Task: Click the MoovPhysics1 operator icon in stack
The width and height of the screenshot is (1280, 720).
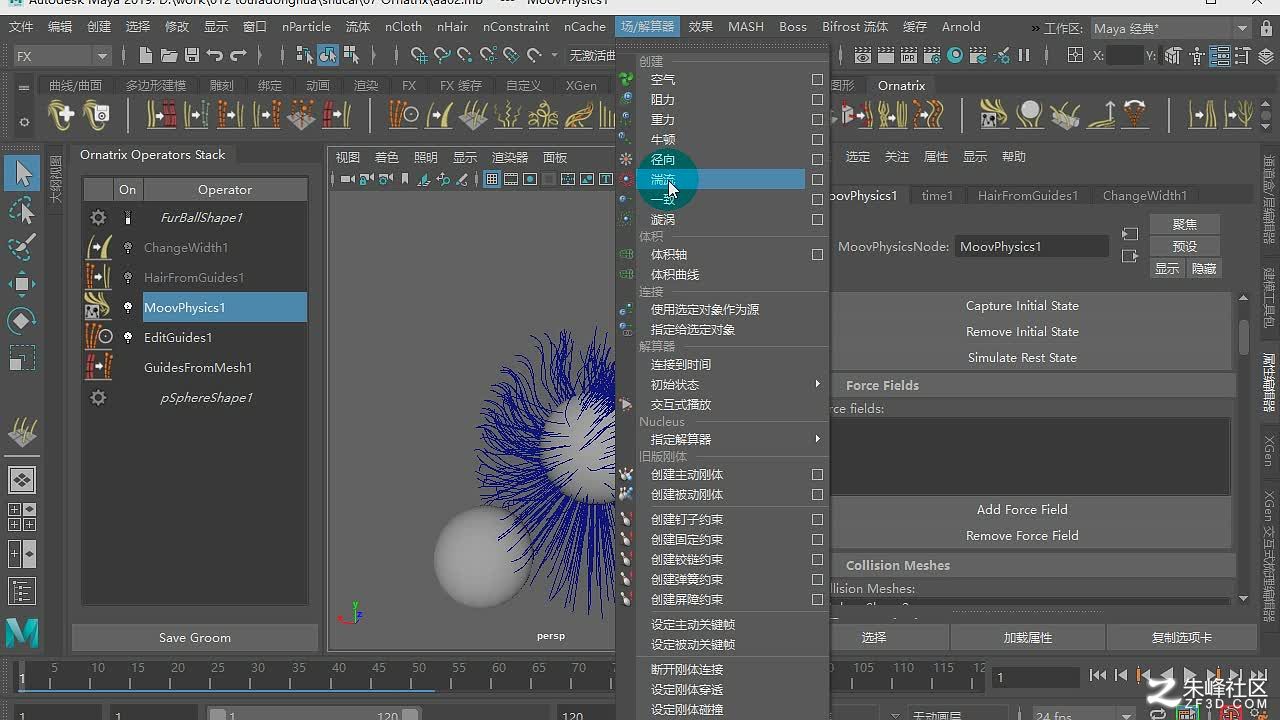Action: tap(98, 307)
